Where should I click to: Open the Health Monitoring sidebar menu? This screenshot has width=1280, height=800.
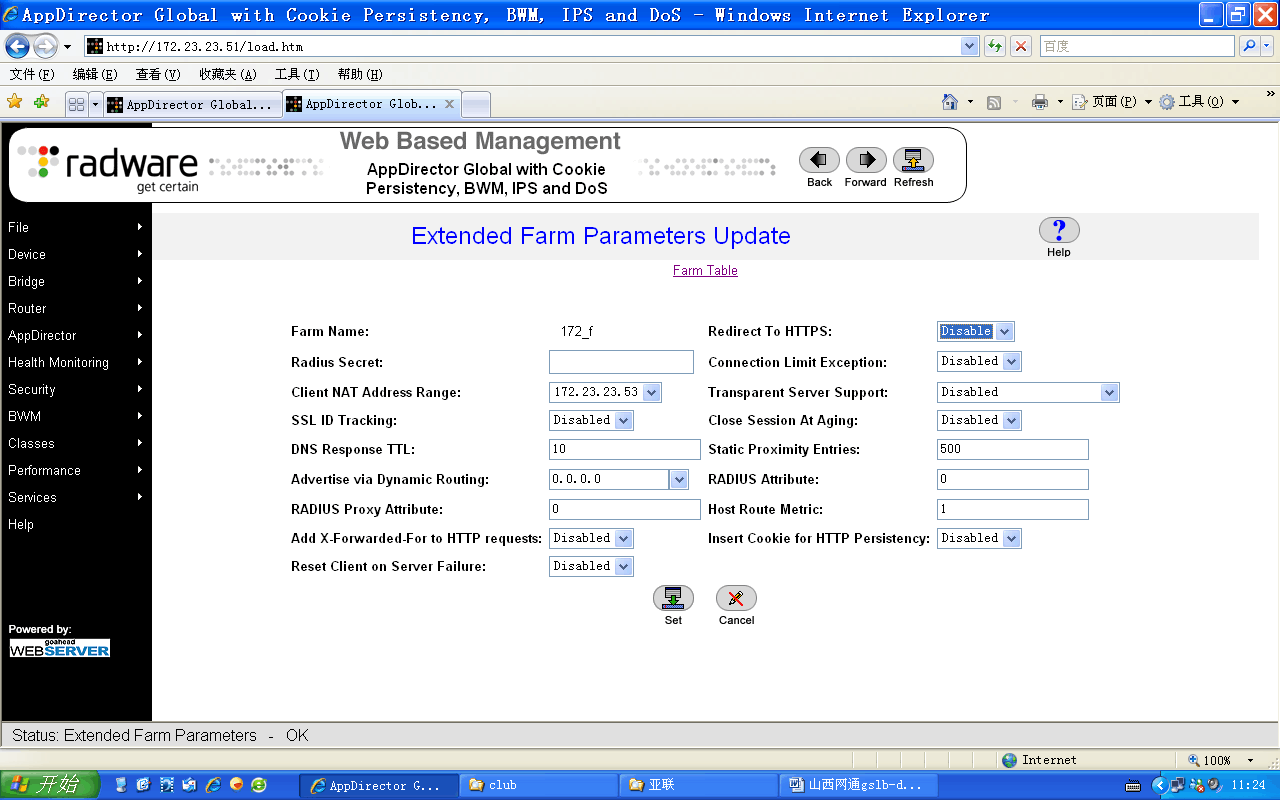(x=75, y=362)
